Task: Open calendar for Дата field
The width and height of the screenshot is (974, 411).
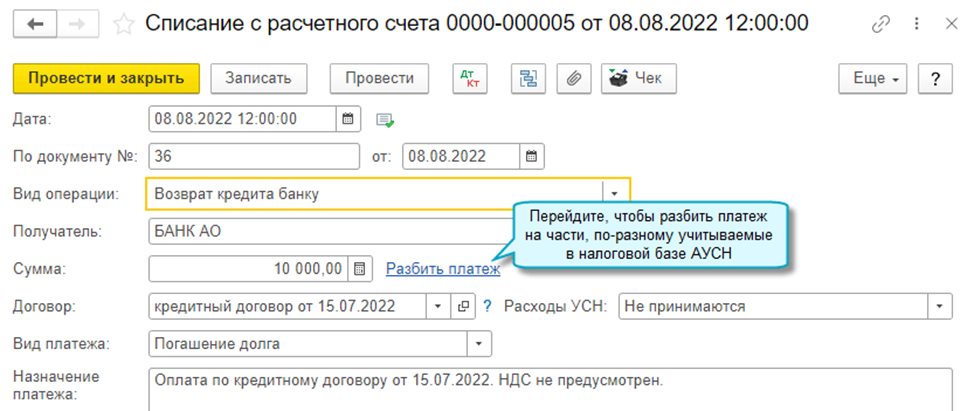Action: [x=348, y=118]
